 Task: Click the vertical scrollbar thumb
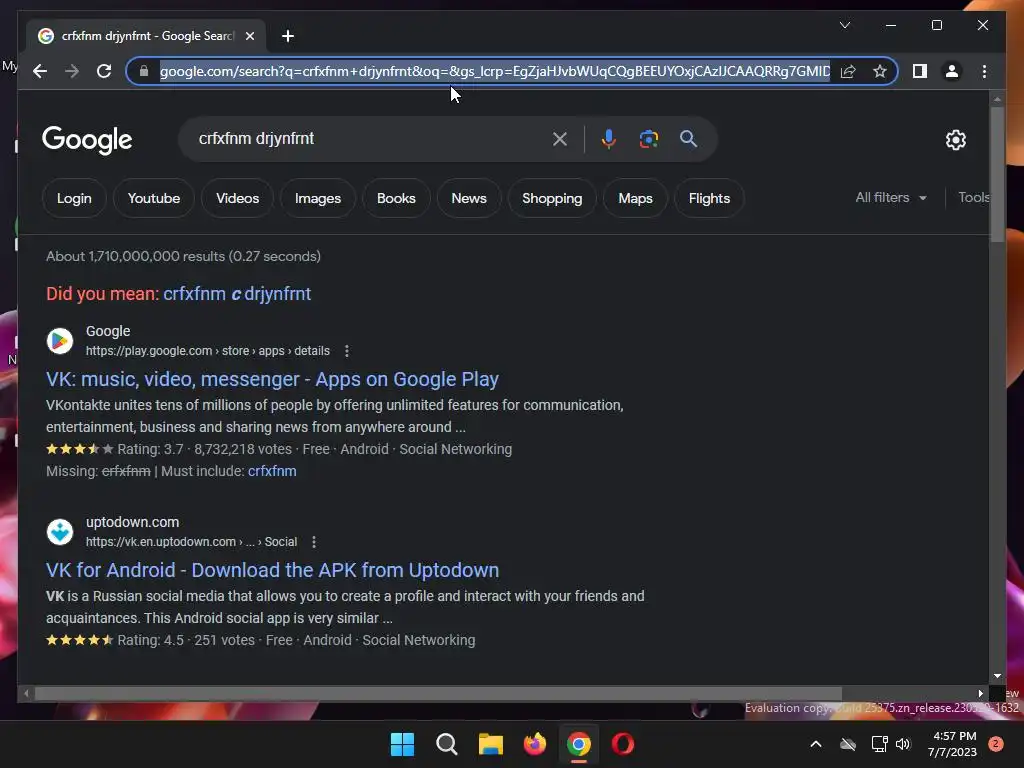click(997, 174)
